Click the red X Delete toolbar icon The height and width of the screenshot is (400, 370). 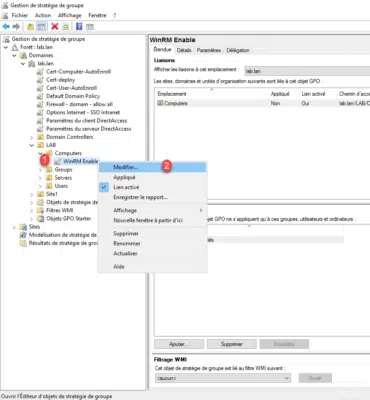click(55, 26)
